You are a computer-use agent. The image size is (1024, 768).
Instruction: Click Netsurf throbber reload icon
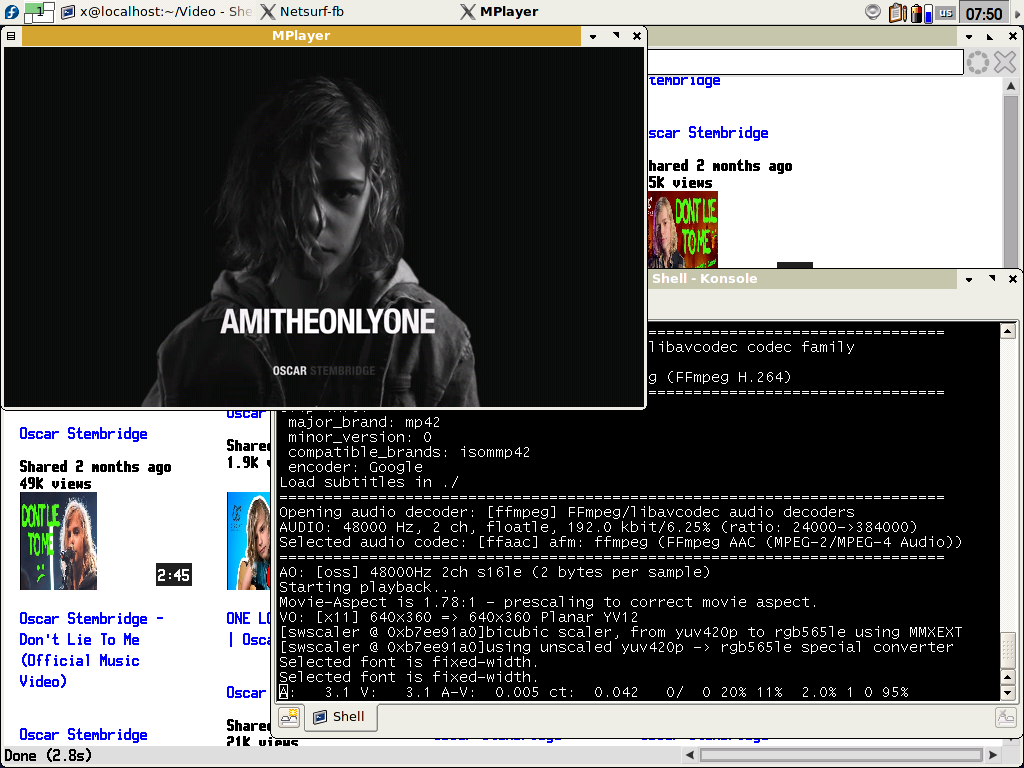tap(978, 62)
